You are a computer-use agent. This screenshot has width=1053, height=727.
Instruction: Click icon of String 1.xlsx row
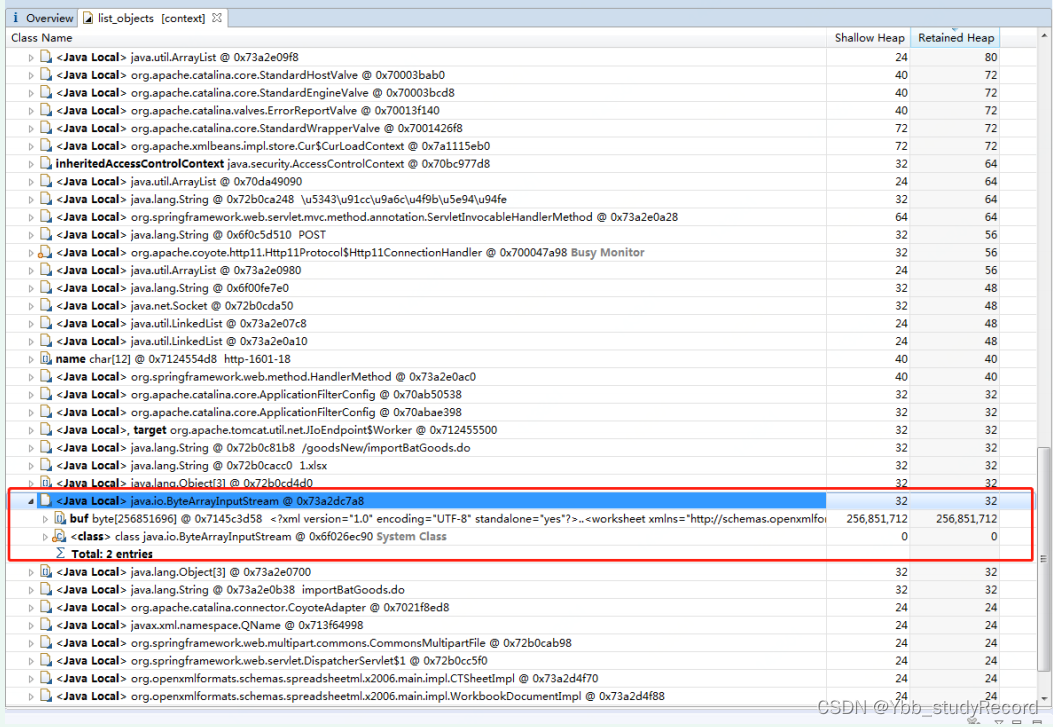point(46,465)
